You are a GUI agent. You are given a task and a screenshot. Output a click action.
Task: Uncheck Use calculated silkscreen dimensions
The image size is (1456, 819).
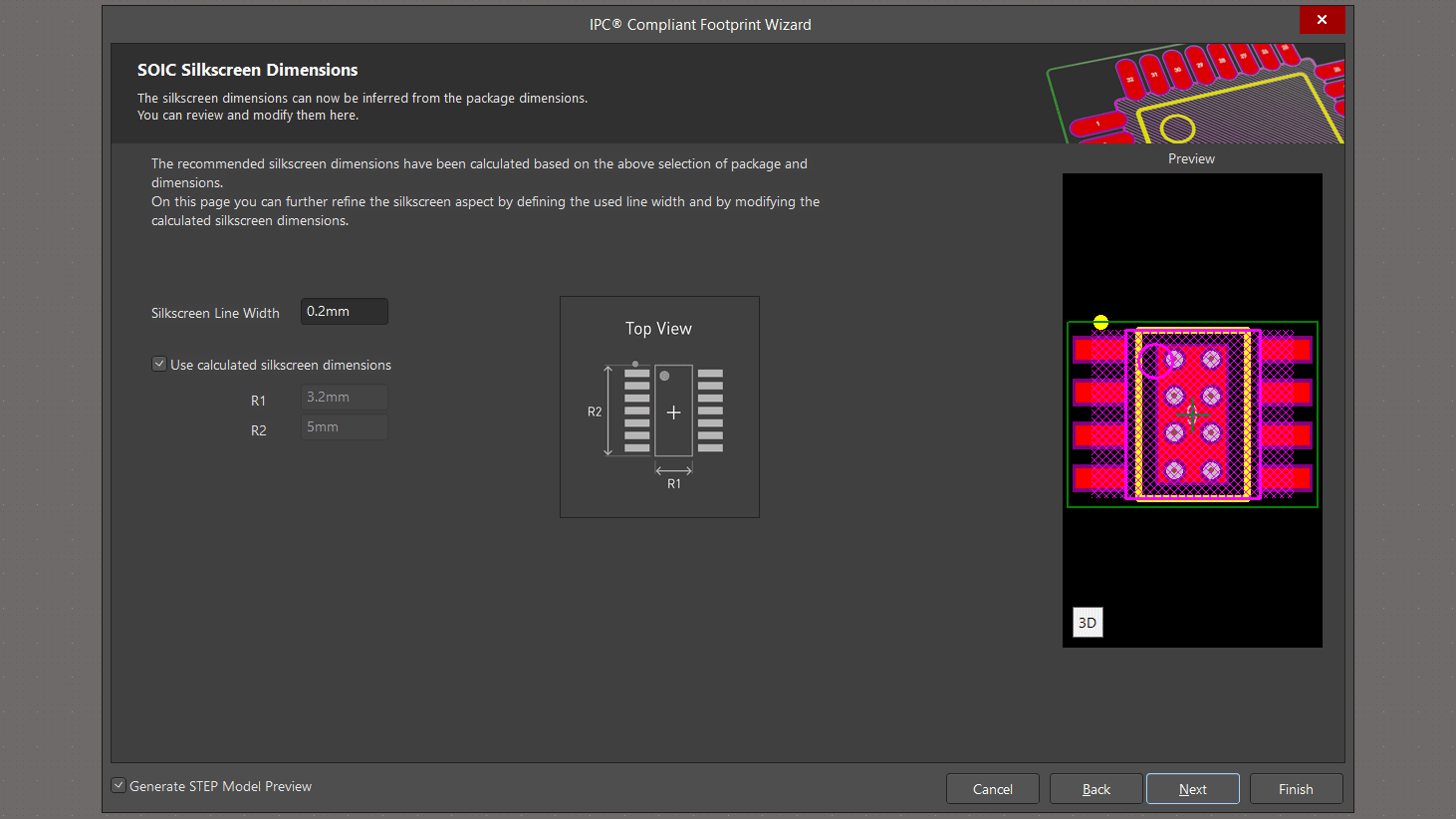(159, 365)
